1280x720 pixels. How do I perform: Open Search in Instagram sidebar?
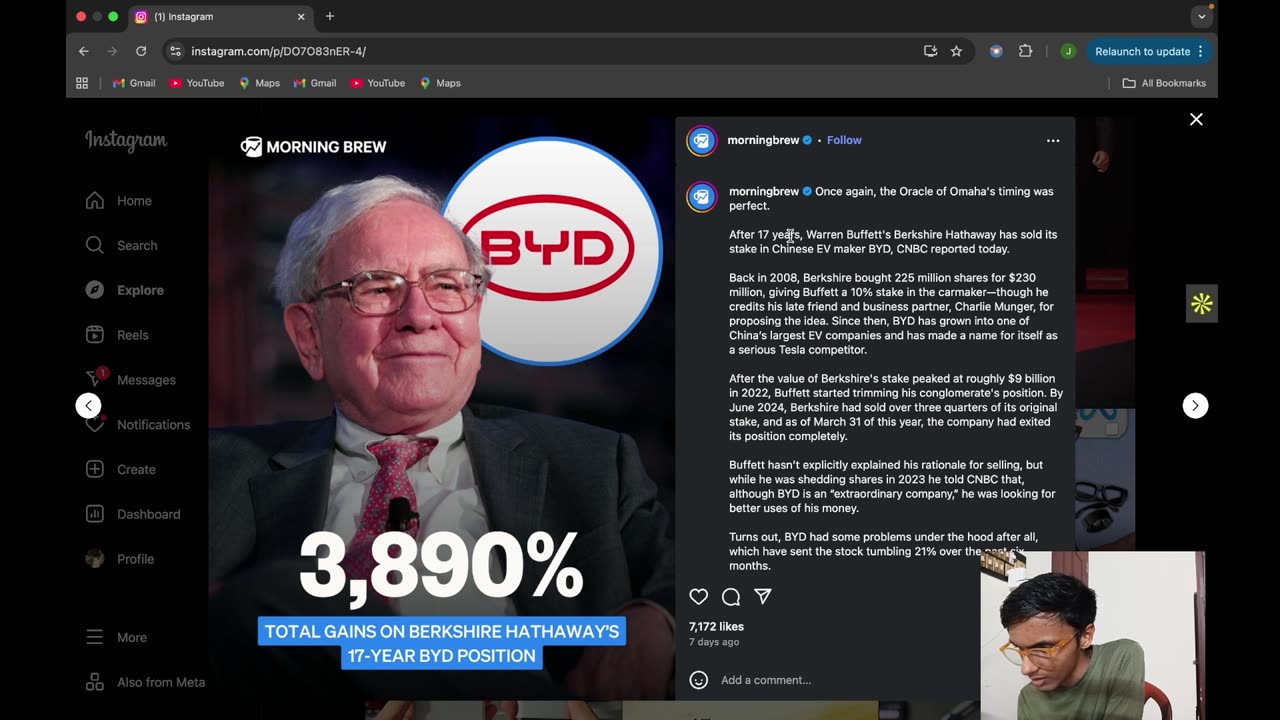pos(121,245)
